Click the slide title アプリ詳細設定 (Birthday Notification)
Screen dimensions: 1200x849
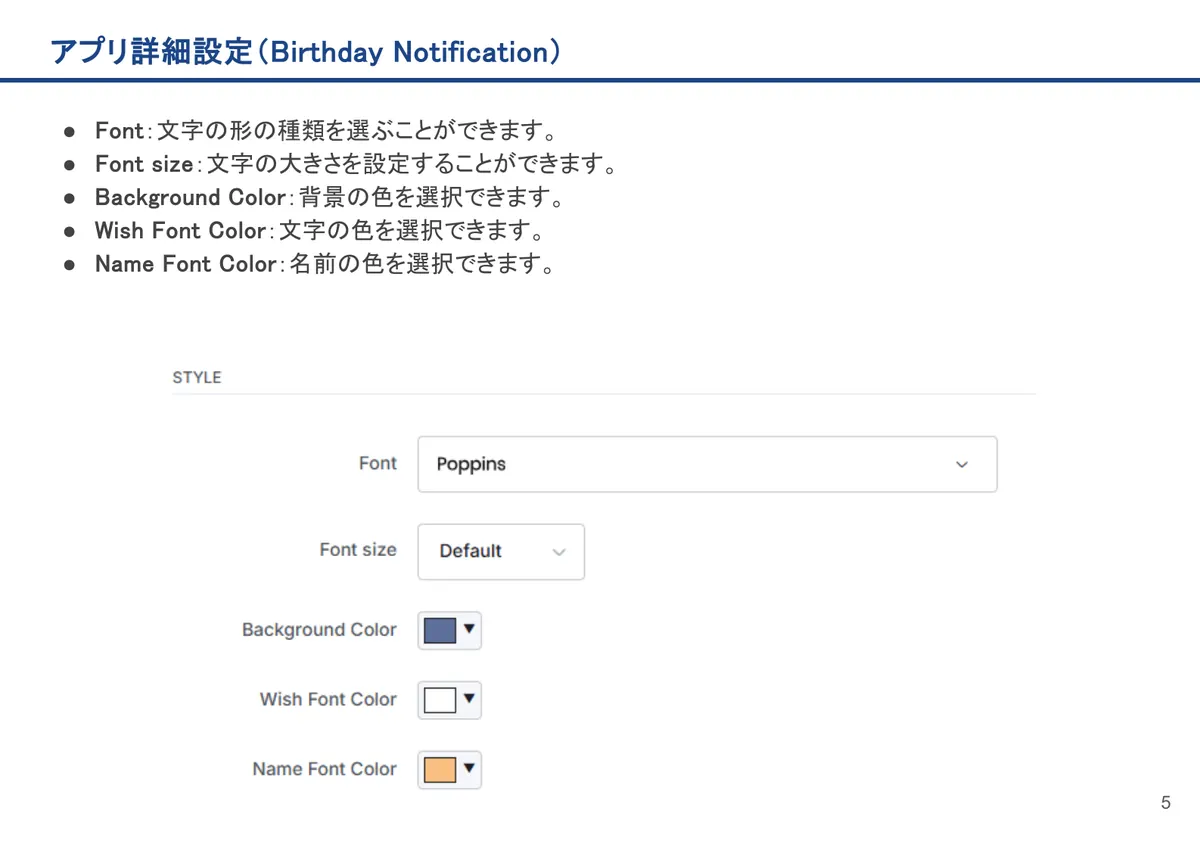tap(305, 52)
